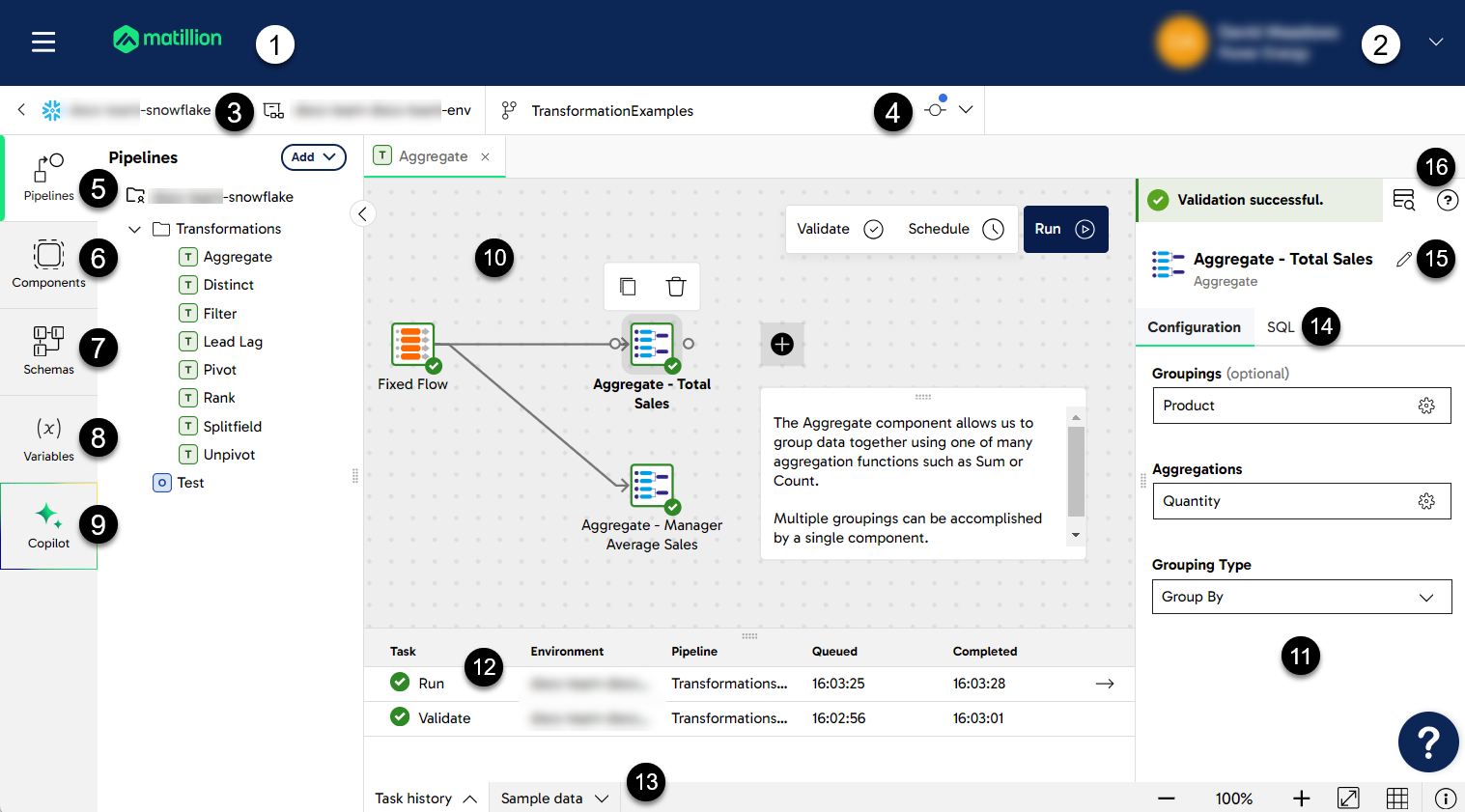The width and height of the screenshot is (1465, 812).
Task: Open Groupings settings gear
Action: tap(1426, 406)
